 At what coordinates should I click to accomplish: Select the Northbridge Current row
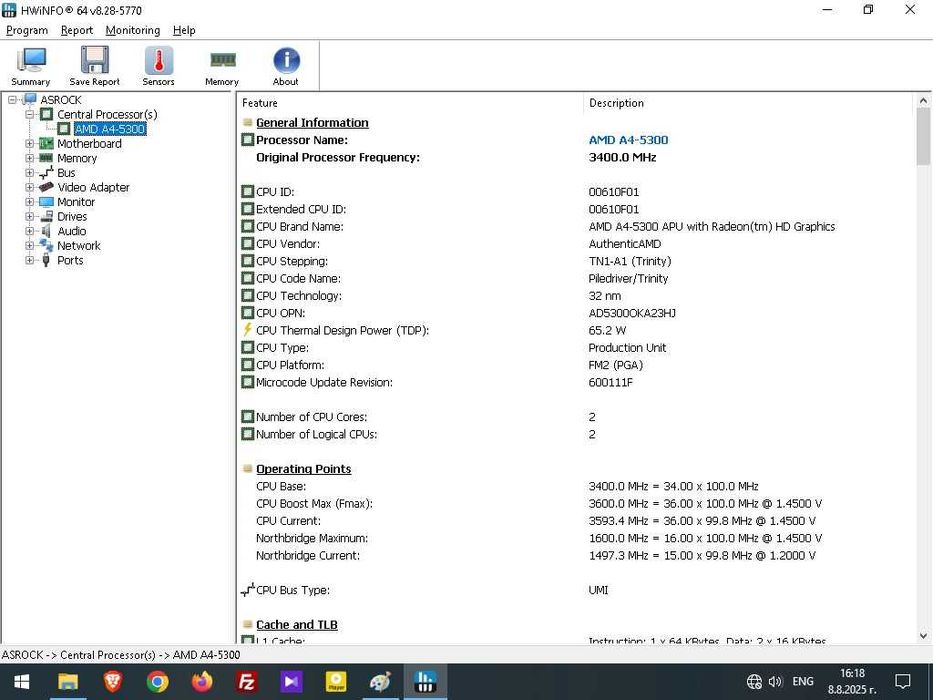(575, 555)
